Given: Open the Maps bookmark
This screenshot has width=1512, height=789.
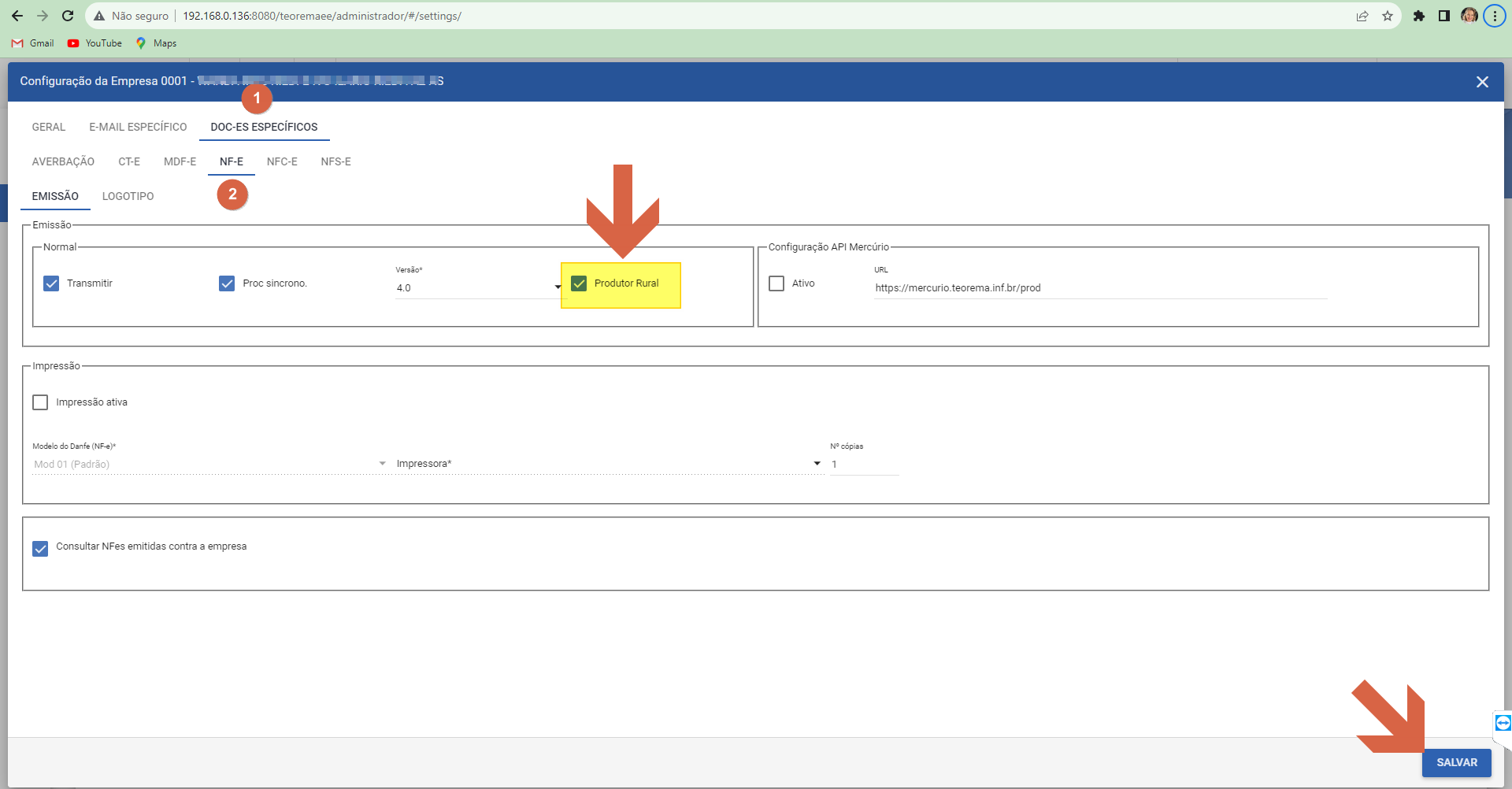Looking at the screenshot, I should [156, 43].
